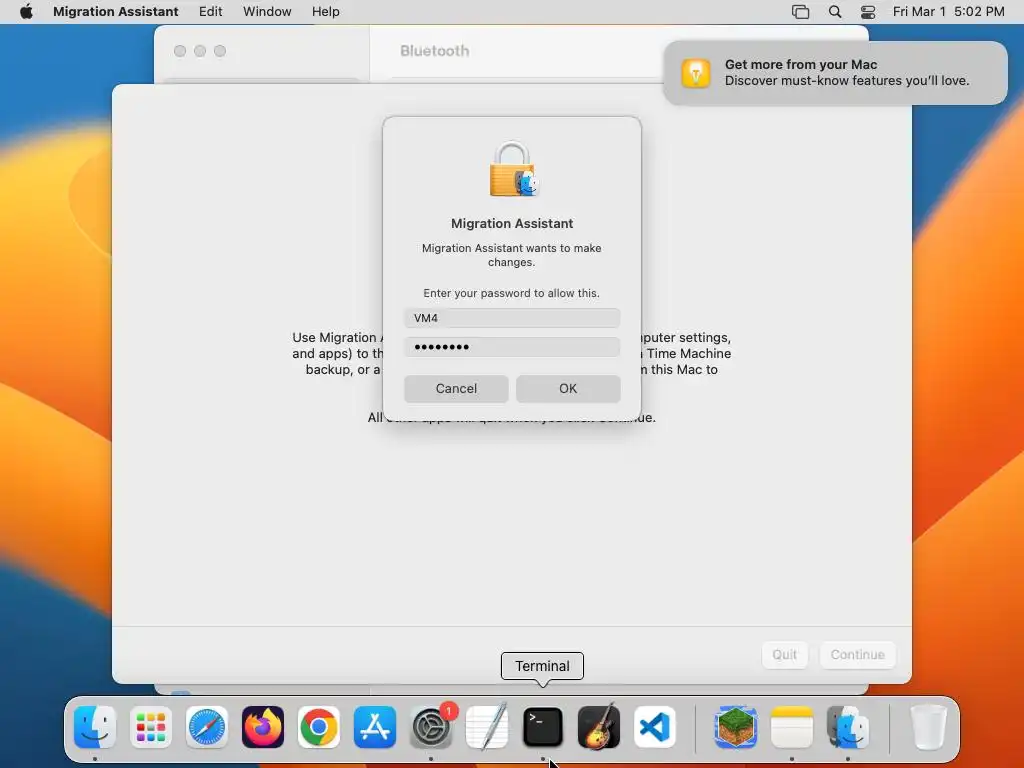The height and width of the screenshot is (768, 1024).
Task: Launch Firefox from the Dock
Action: (263, 727)
